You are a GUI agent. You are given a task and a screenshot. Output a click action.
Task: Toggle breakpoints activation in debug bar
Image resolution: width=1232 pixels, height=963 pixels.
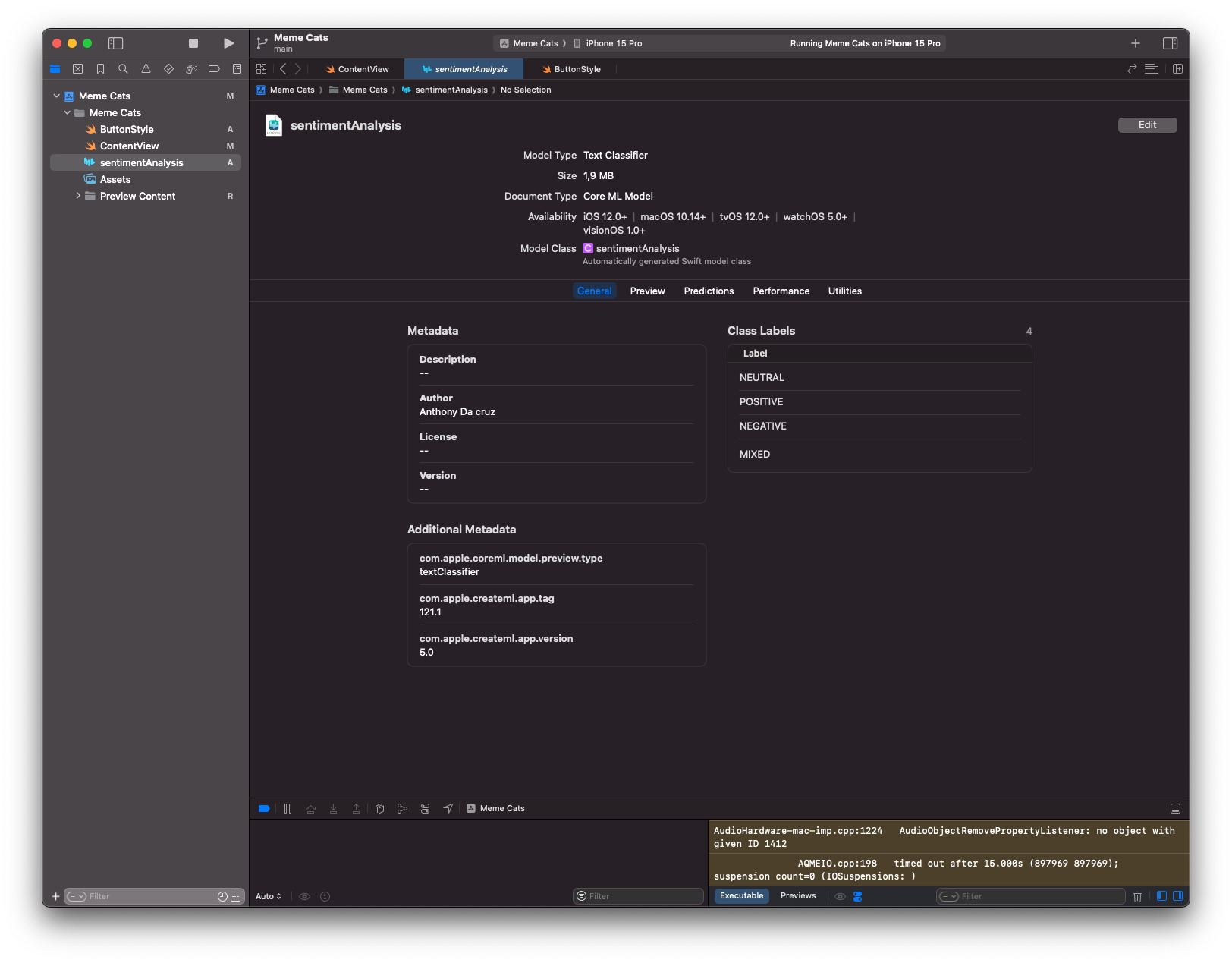tap(264, 809)
